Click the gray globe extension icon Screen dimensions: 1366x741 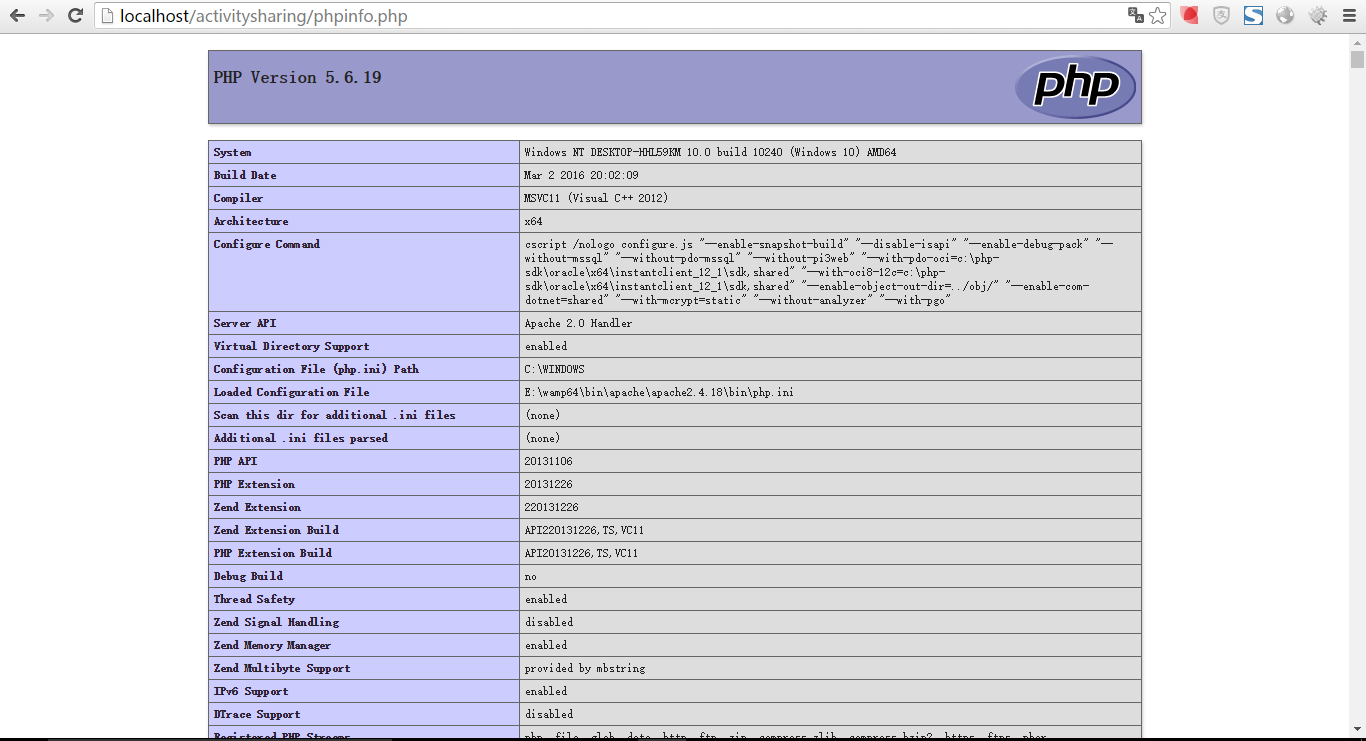(1285, 16)
